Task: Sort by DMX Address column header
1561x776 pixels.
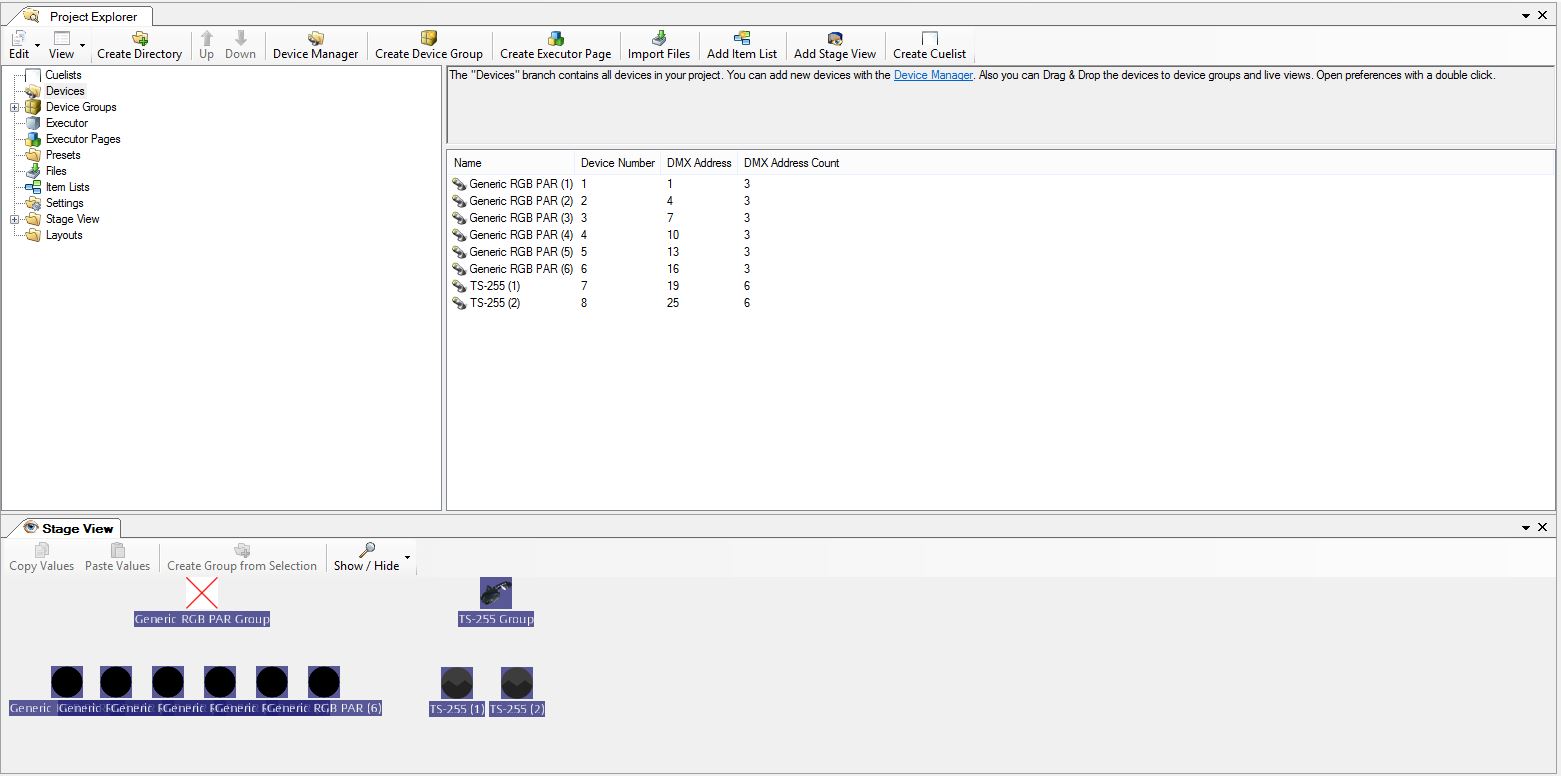Action: coord(699,163)
